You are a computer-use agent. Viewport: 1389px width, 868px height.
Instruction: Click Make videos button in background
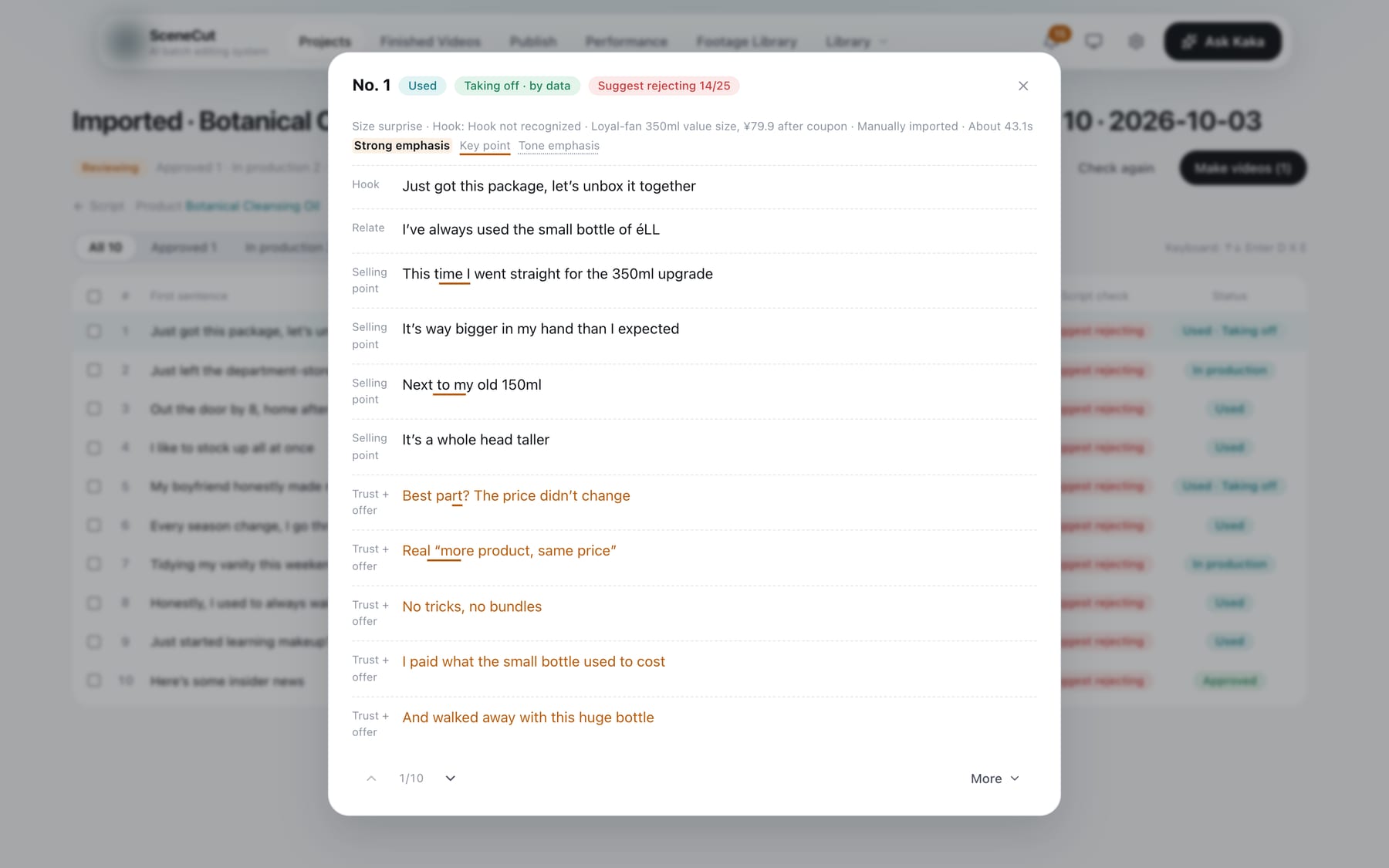coord(1242,168)
